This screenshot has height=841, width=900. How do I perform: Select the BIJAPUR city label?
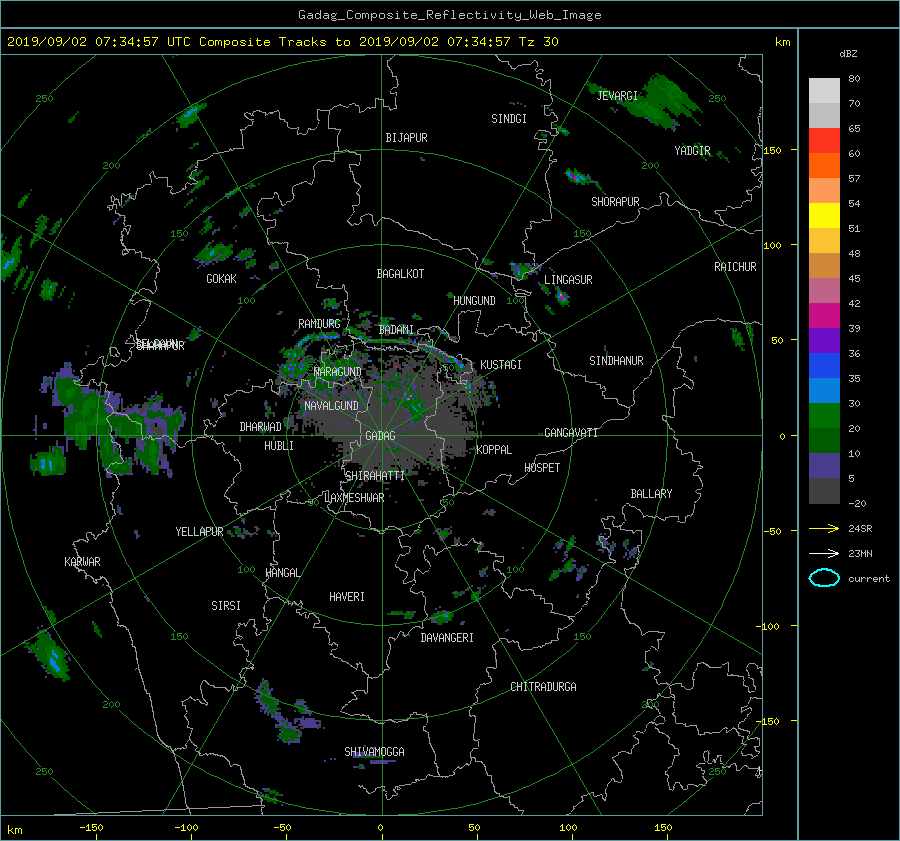406,138
